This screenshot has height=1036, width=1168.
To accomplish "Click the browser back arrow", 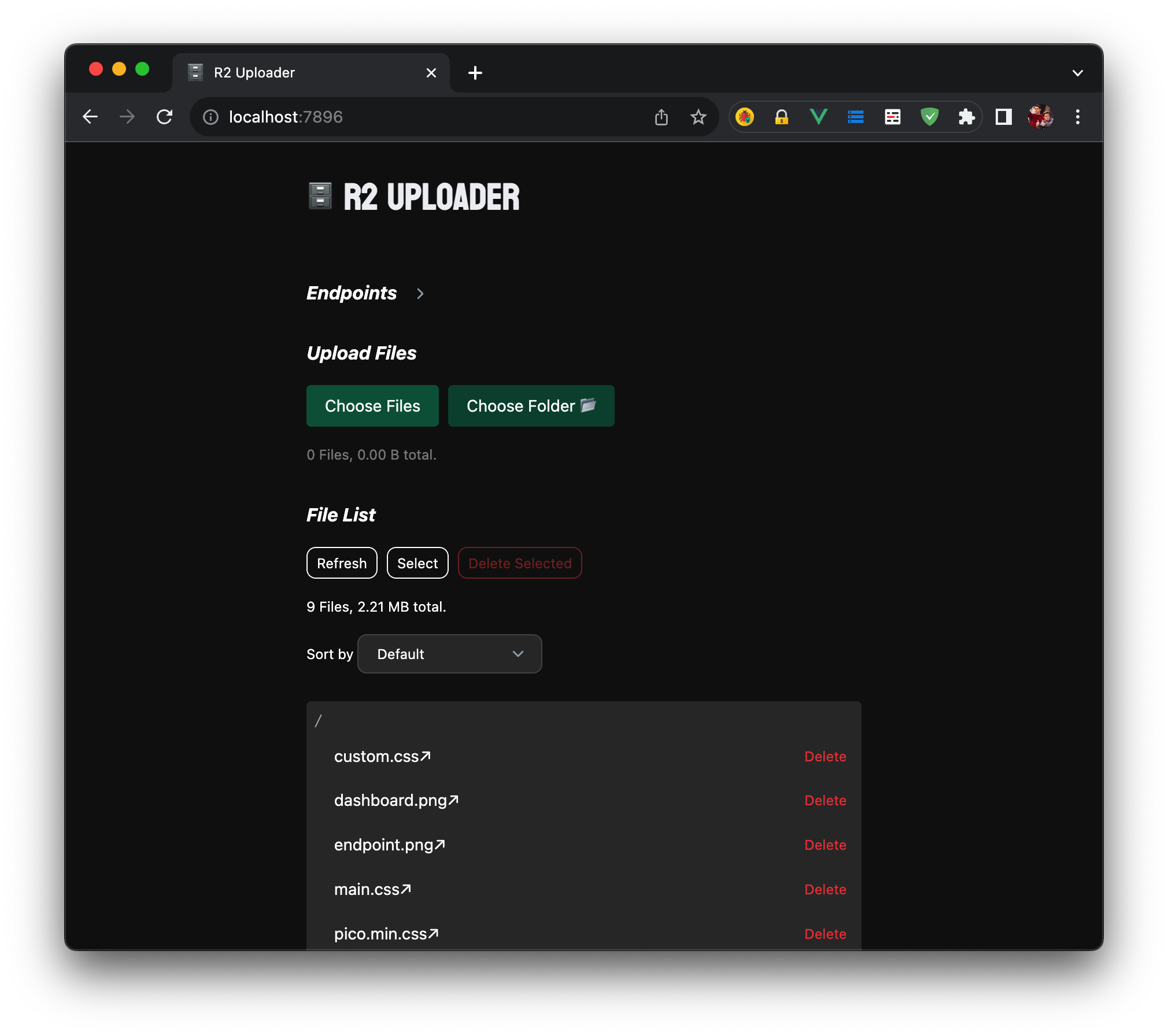I will 90,117.
